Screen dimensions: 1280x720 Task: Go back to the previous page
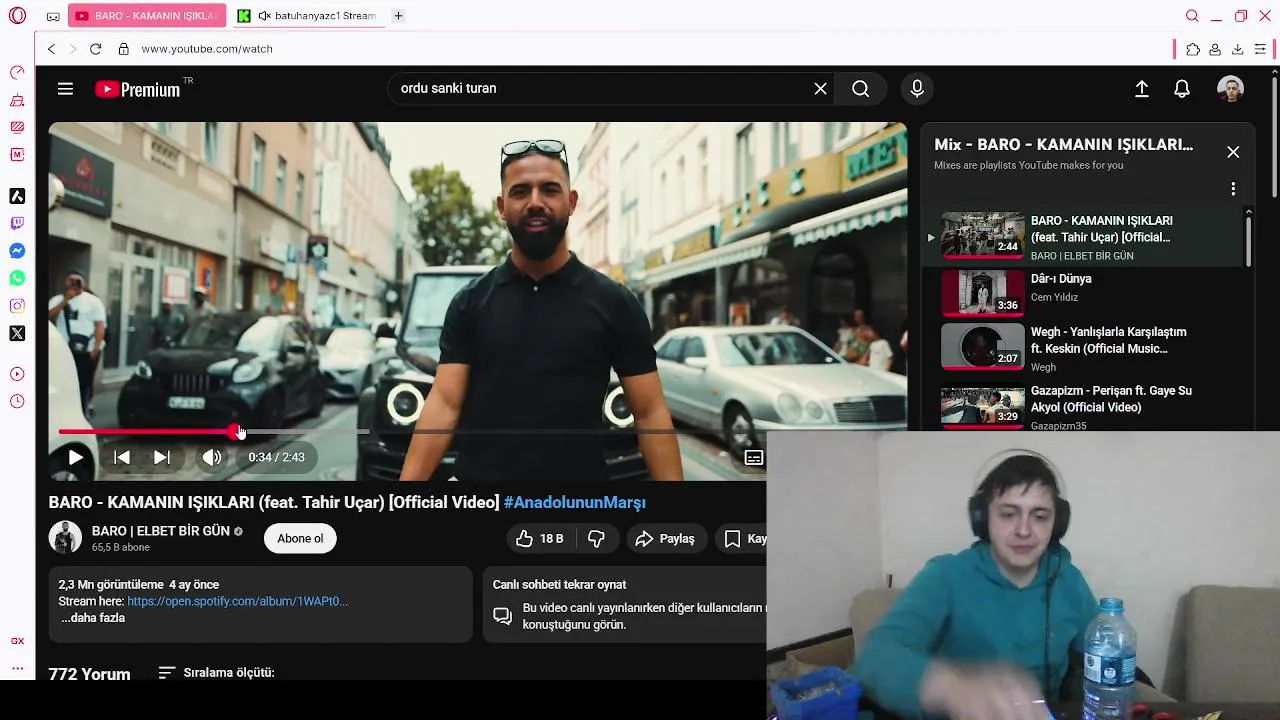click(51, 49)
